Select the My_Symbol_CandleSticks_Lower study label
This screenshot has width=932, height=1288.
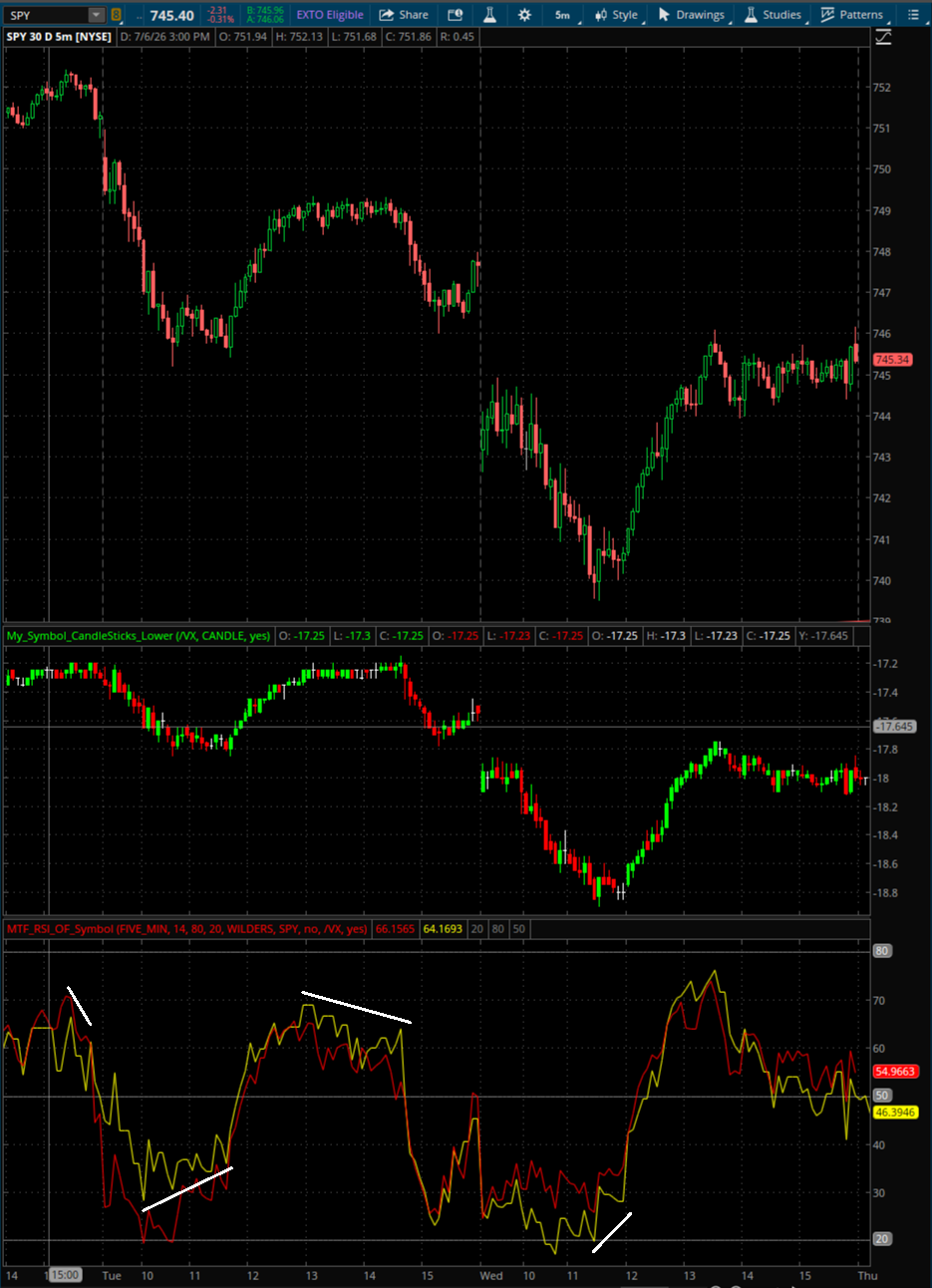pos(139,636)
